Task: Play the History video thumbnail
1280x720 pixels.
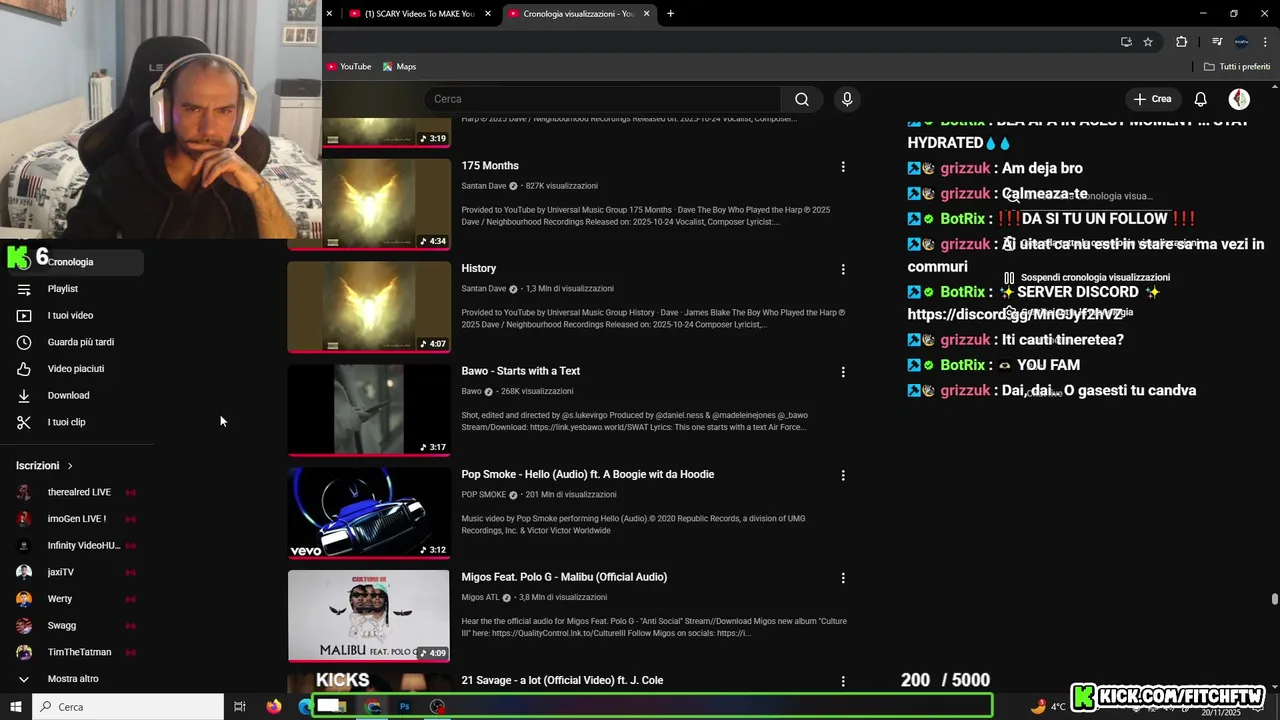Action: click(369, 306)
